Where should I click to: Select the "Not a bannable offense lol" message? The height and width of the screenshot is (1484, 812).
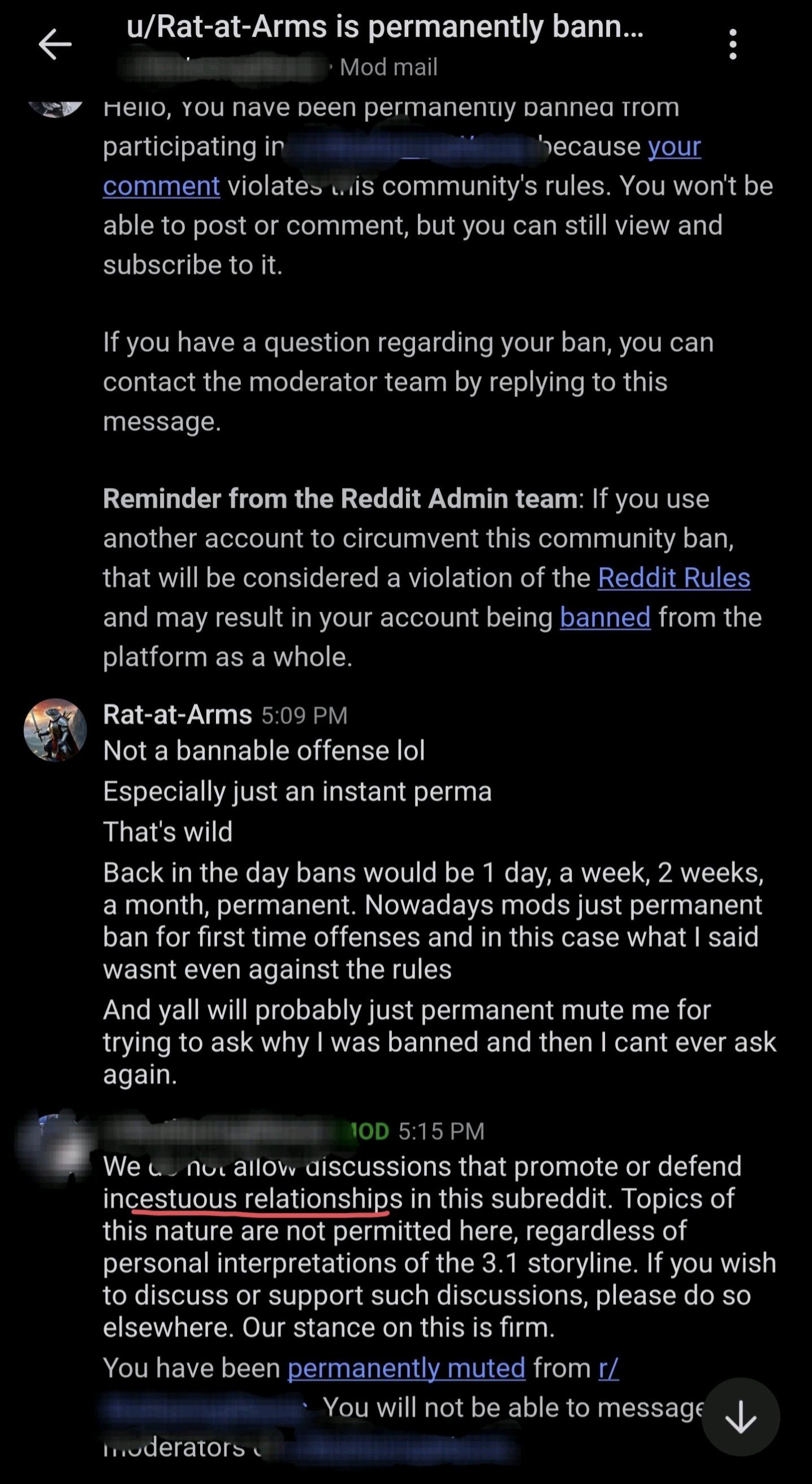tap(264, 751)
